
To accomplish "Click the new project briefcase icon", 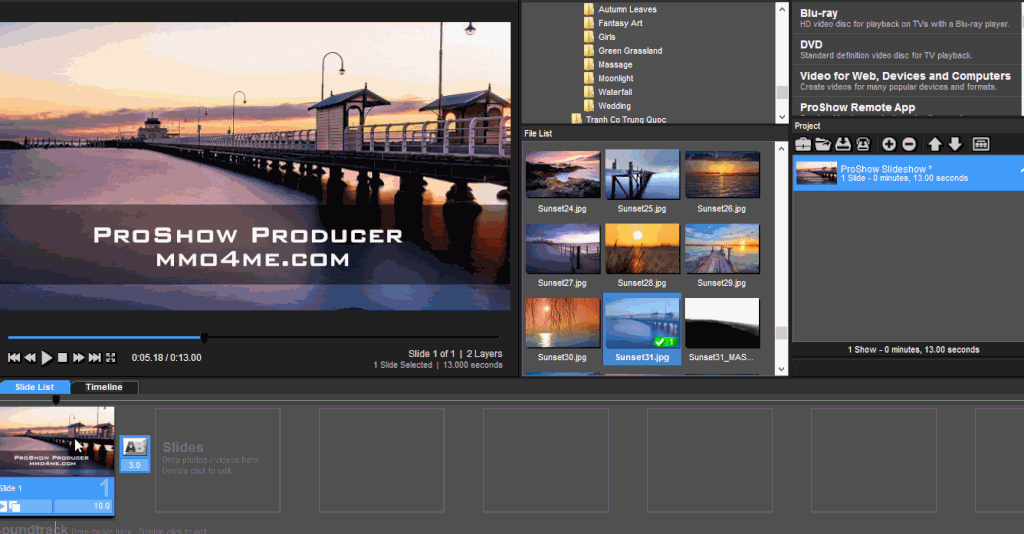I will click(x=803, y=144).
